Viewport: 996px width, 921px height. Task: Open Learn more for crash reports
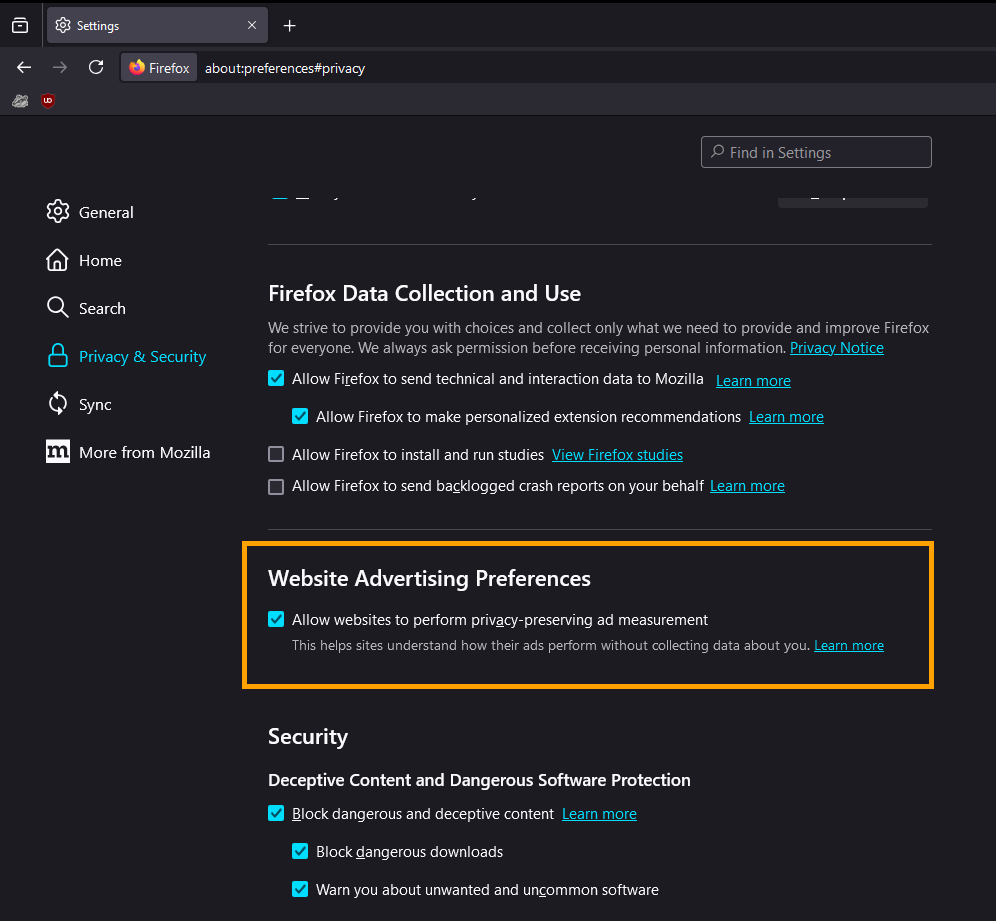747,486
